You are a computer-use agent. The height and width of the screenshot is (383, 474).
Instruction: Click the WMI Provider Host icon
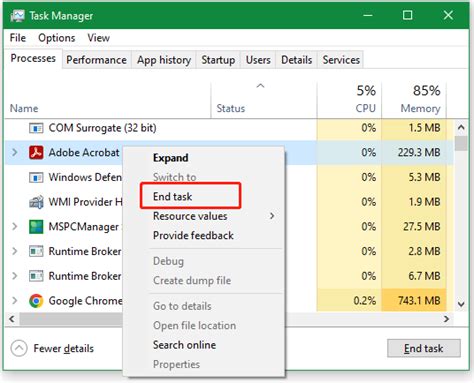[x=36, y=202]
